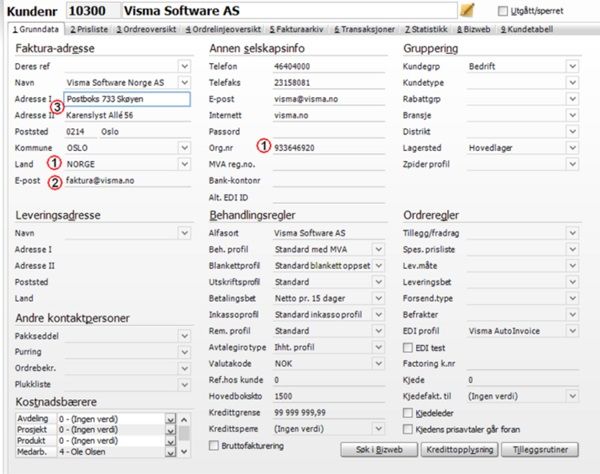Open the Fakturaarkiv tab

tap(296, 29)
